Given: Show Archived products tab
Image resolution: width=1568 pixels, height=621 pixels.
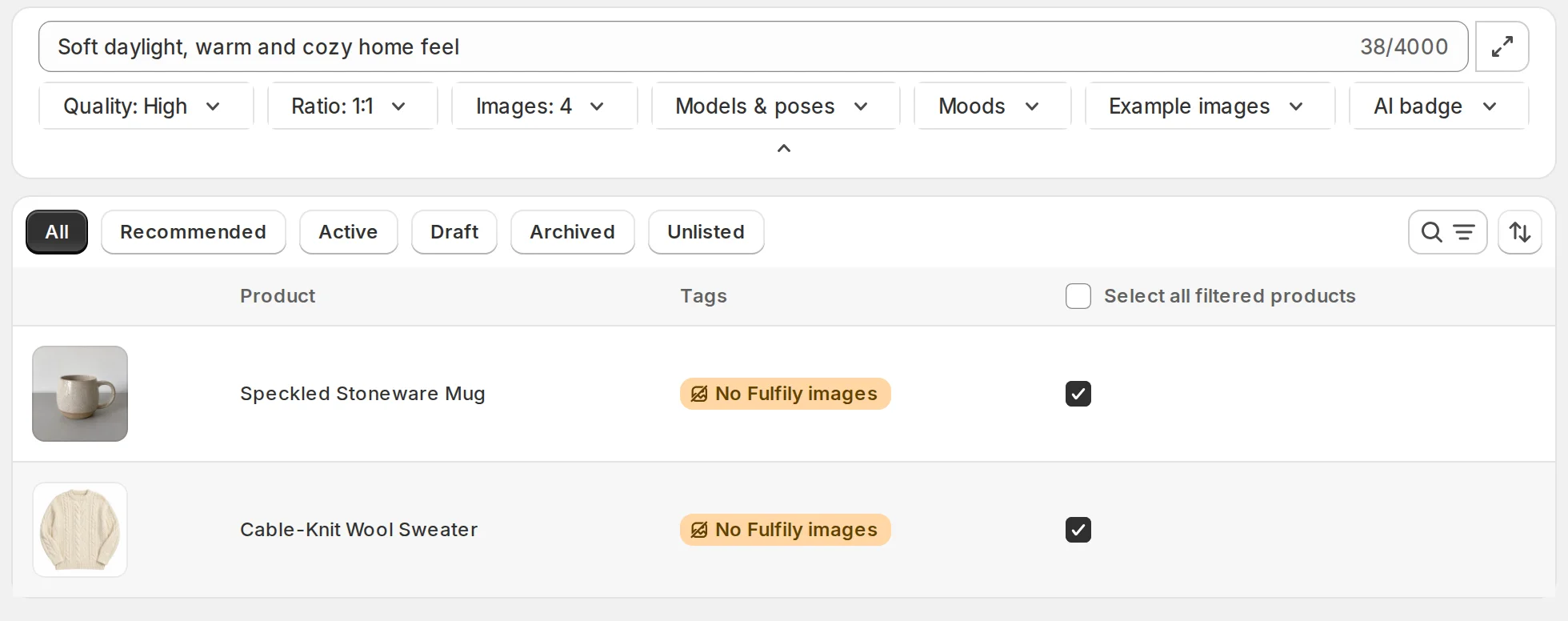Looking at the screenshot, I should (573, 232).
